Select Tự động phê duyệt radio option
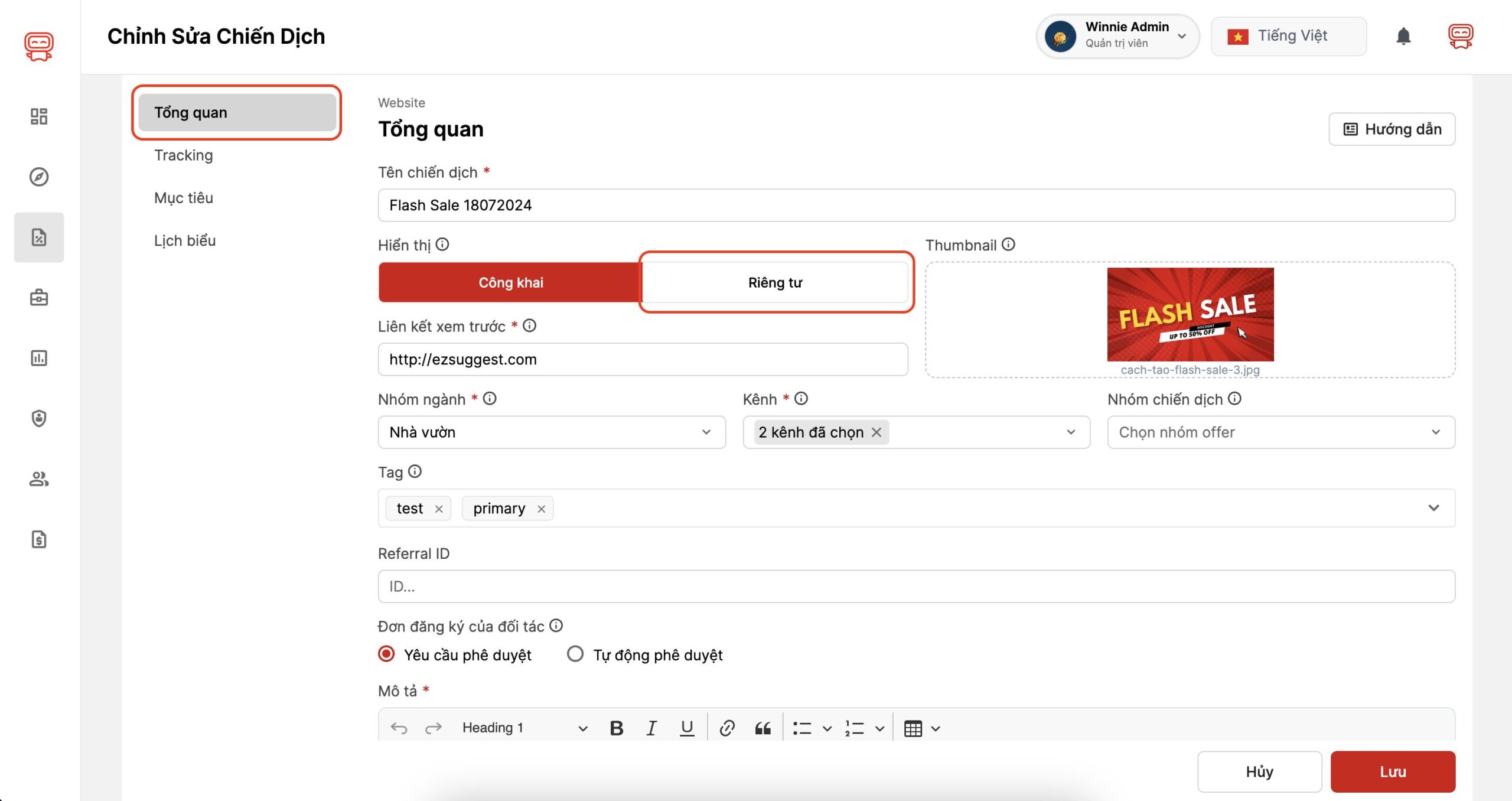This screenshot has height=801, width=1512. (x=575, y=654)
